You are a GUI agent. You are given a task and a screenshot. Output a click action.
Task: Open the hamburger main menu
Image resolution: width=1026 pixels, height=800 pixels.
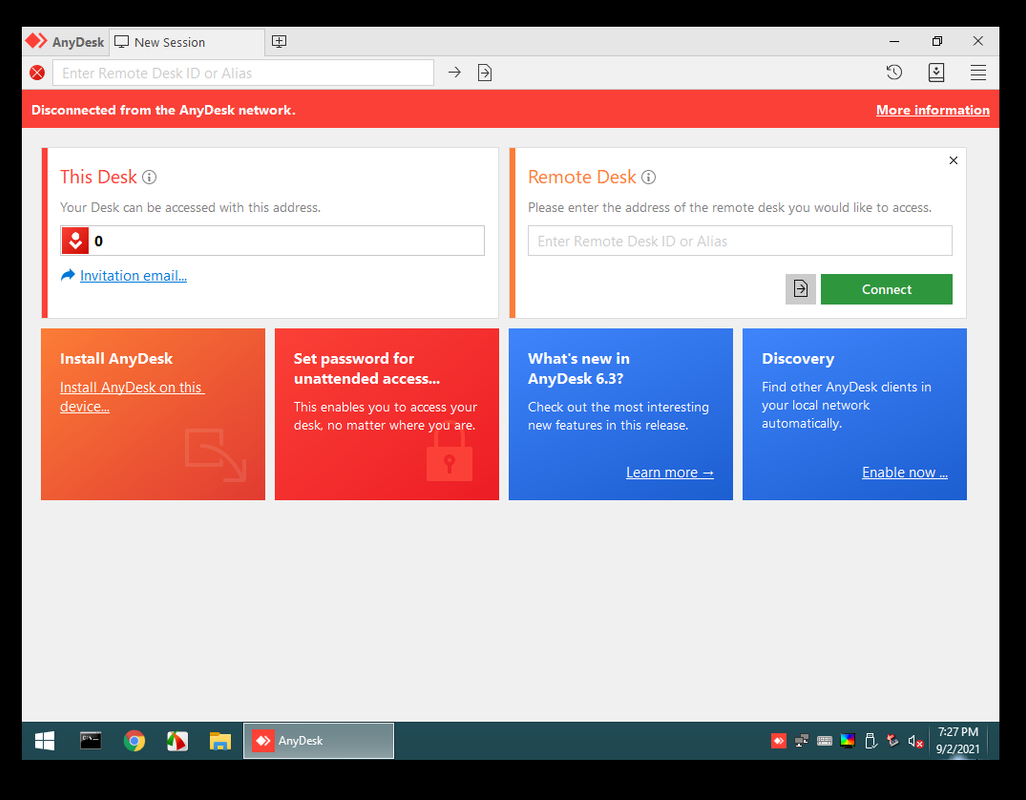pos(978,73)
